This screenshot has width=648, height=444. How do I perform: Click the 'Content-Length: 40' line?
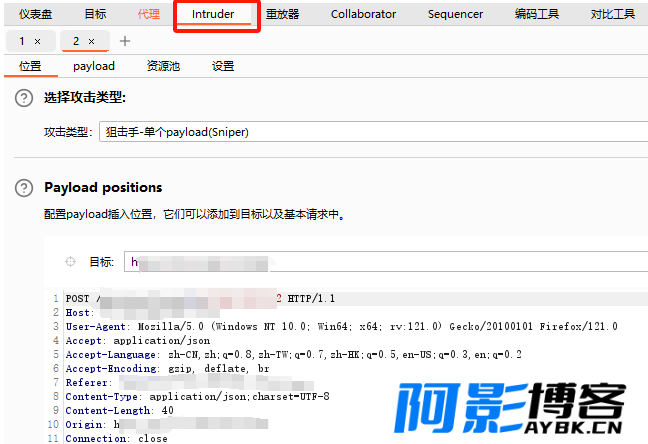[x=119, y=411]
